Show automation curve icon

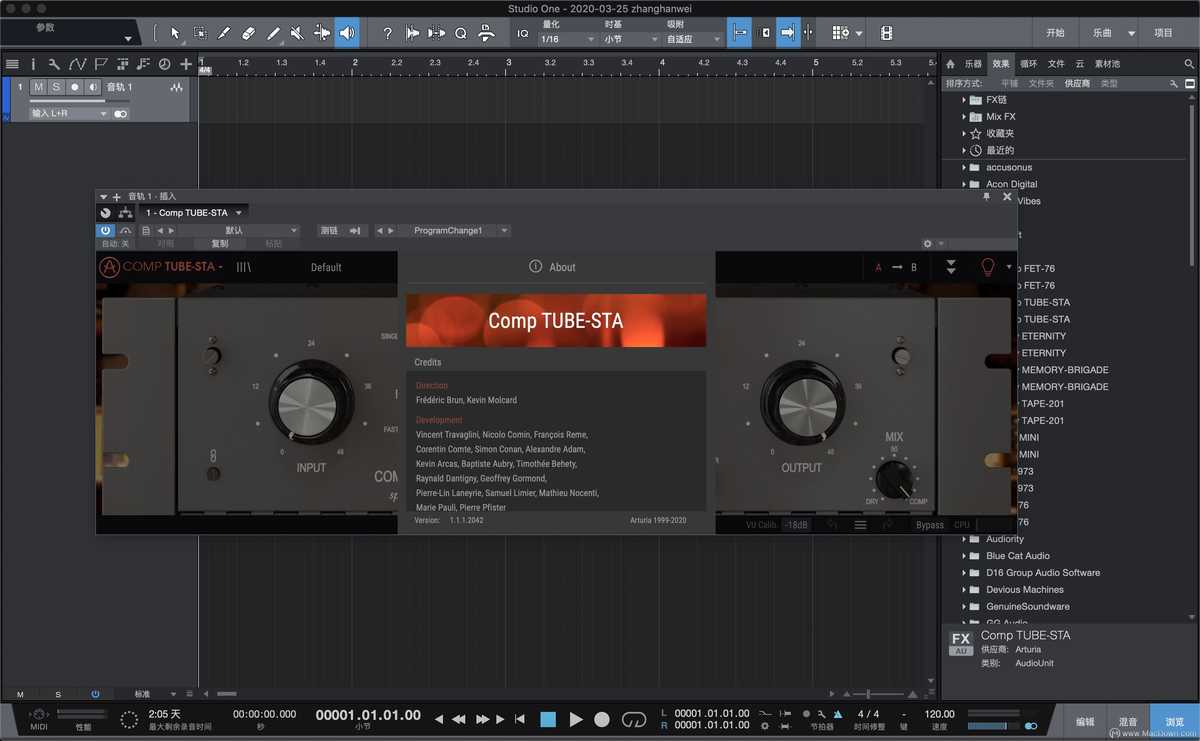coord(77,64)
